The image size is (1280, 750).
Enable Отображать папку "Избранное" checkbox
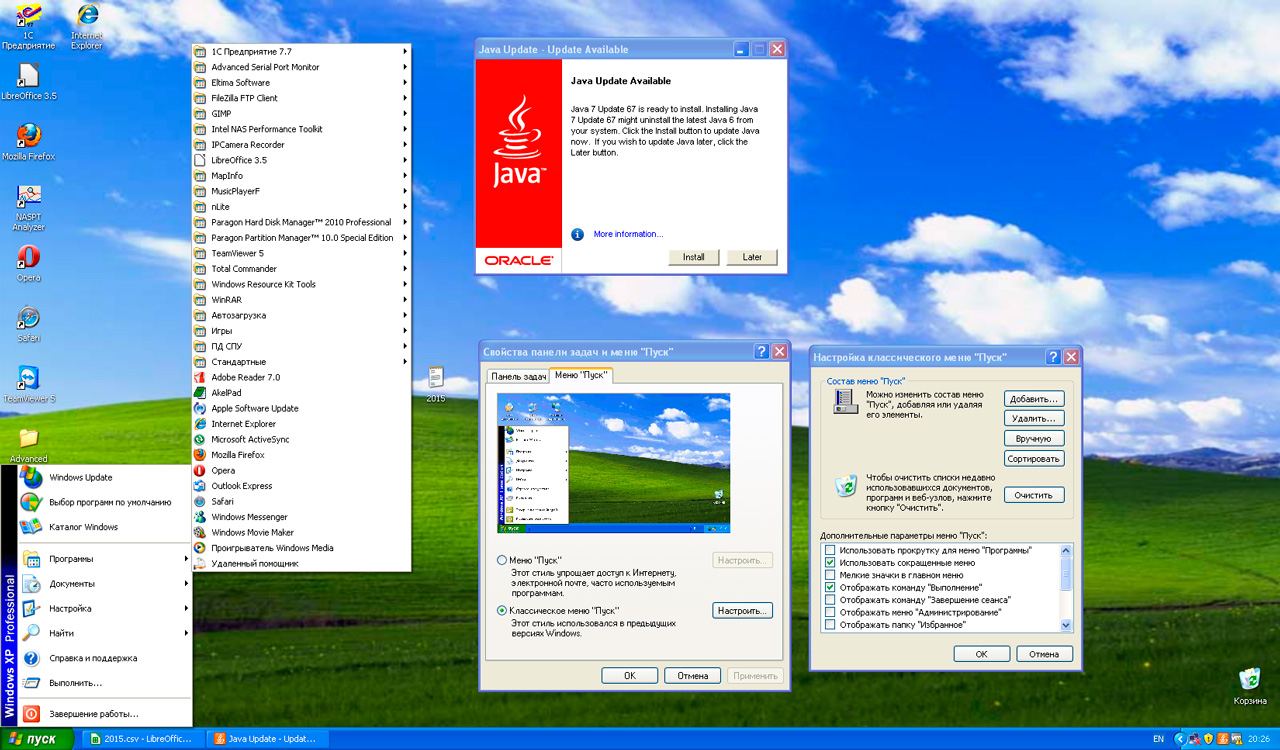pos(830,625)
